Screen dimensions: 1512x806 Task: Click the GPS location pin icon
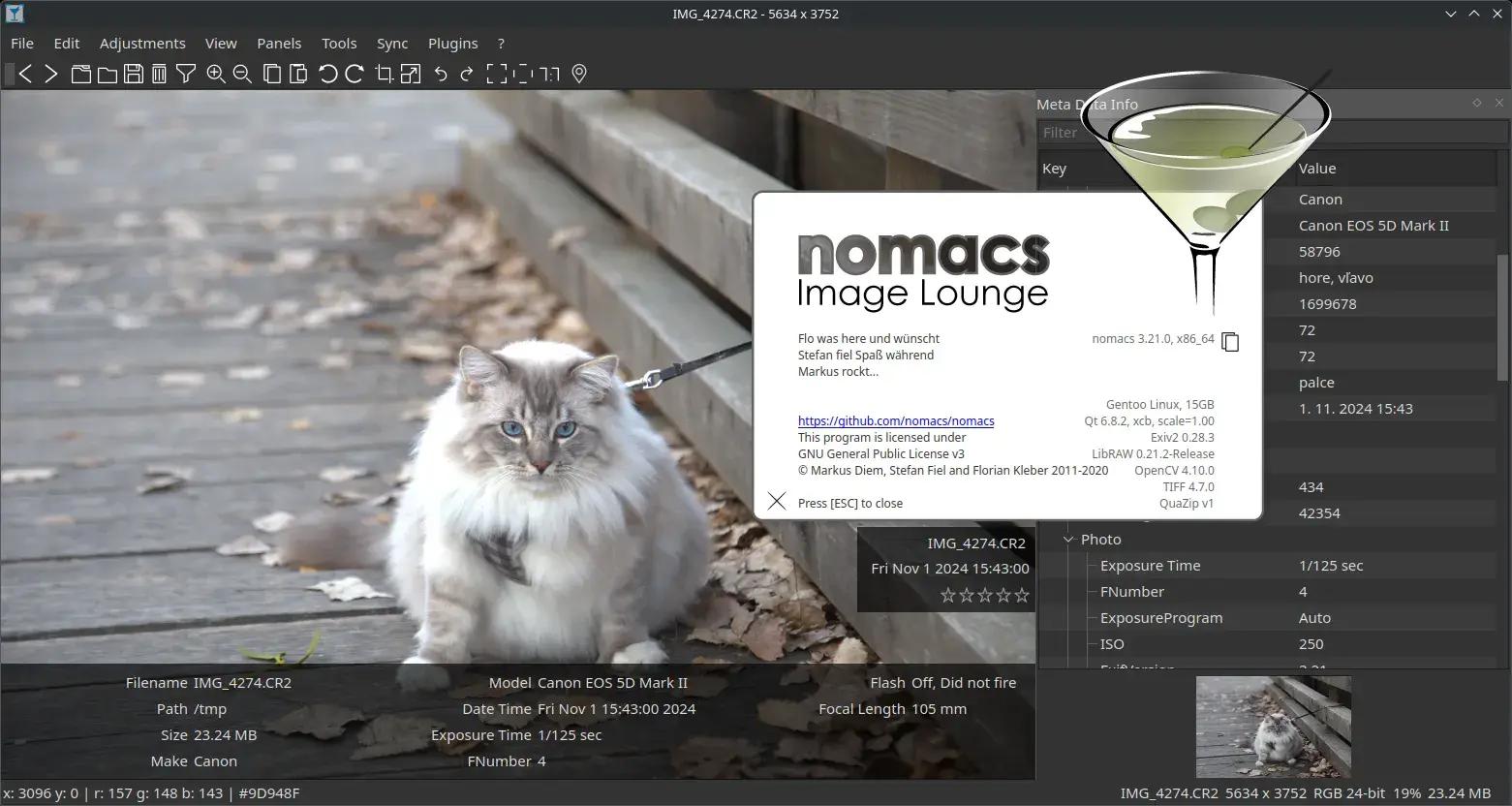click(579, 74)
